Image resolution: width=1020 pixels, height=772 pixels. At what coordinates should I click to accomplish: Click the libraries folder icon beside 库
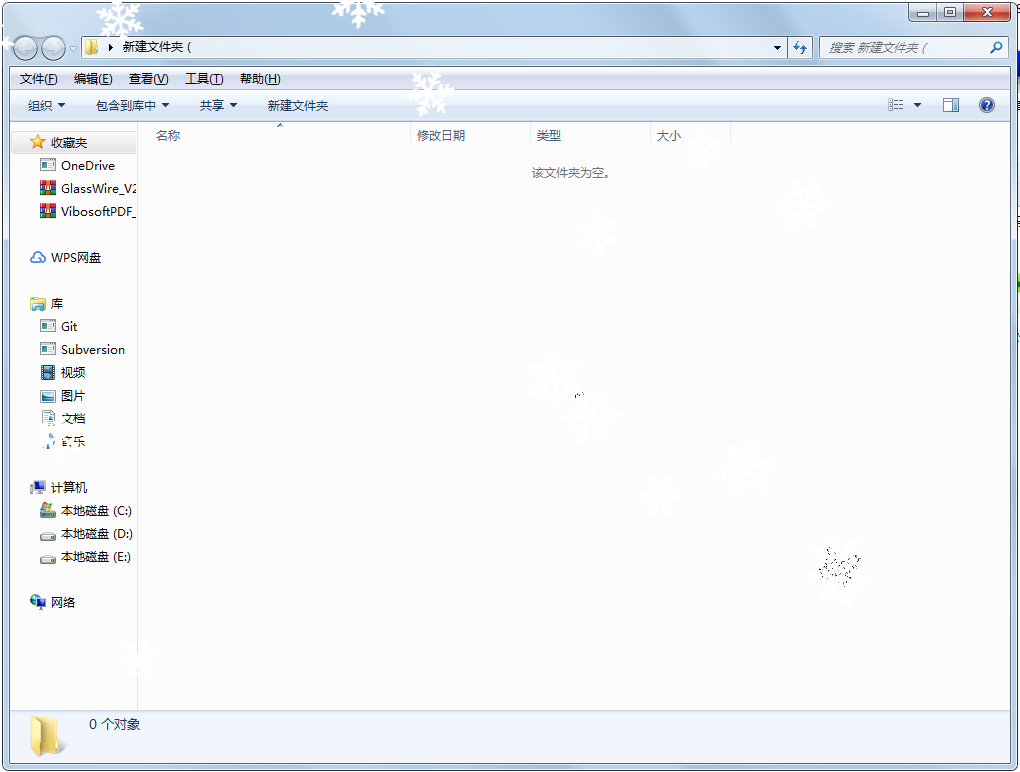38,304
